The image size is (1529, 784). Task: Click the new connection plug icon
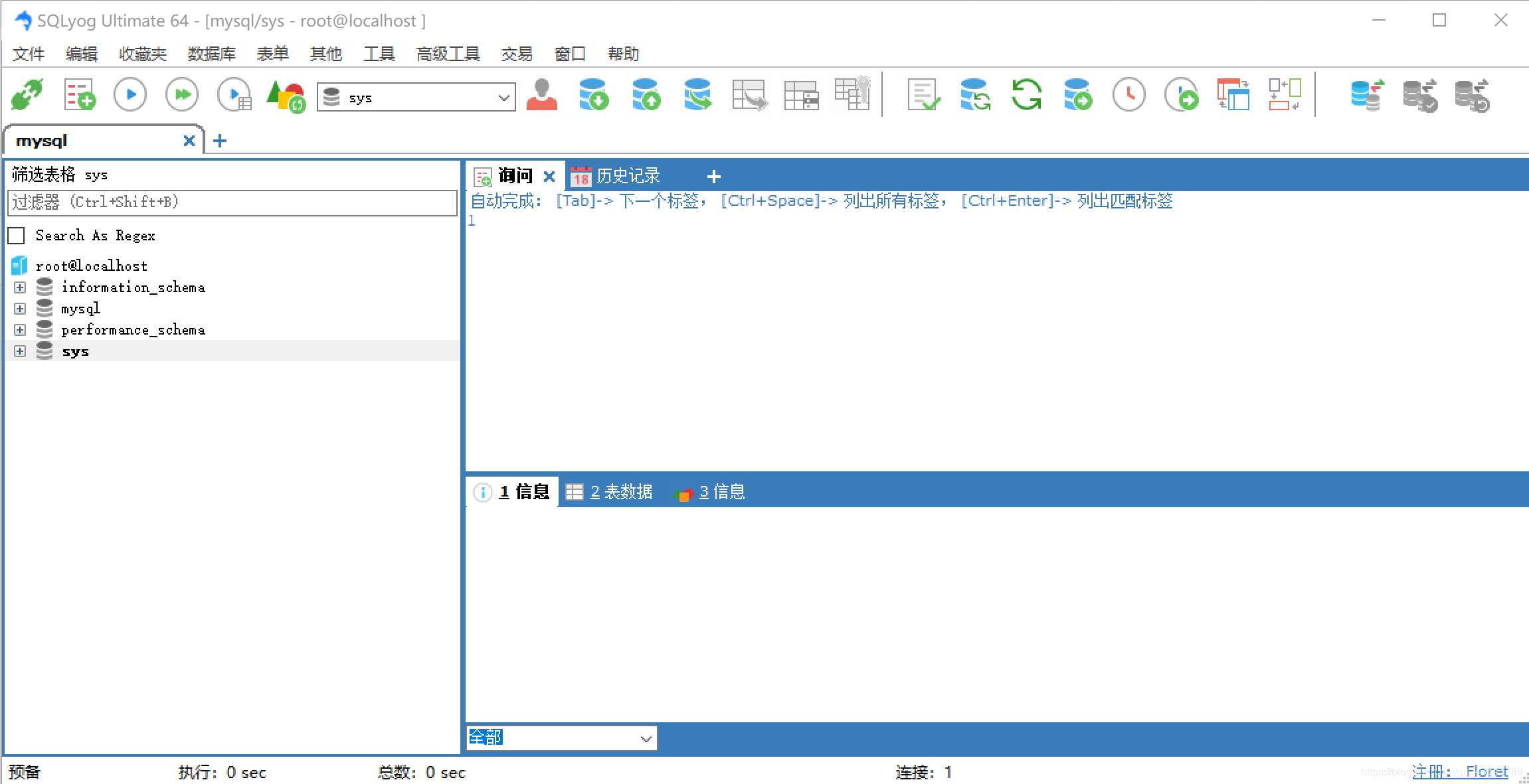coord(27,96)
